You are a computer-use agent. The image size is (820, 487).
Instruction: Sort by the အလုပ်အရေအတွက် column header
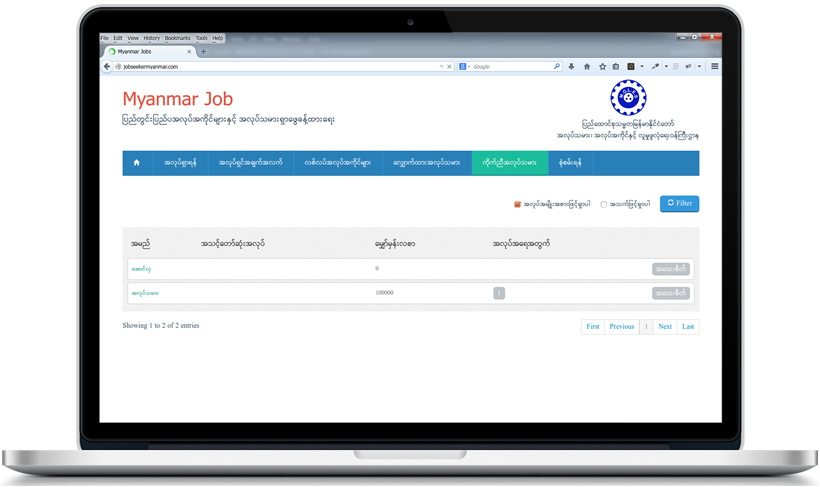pos(521,244)
